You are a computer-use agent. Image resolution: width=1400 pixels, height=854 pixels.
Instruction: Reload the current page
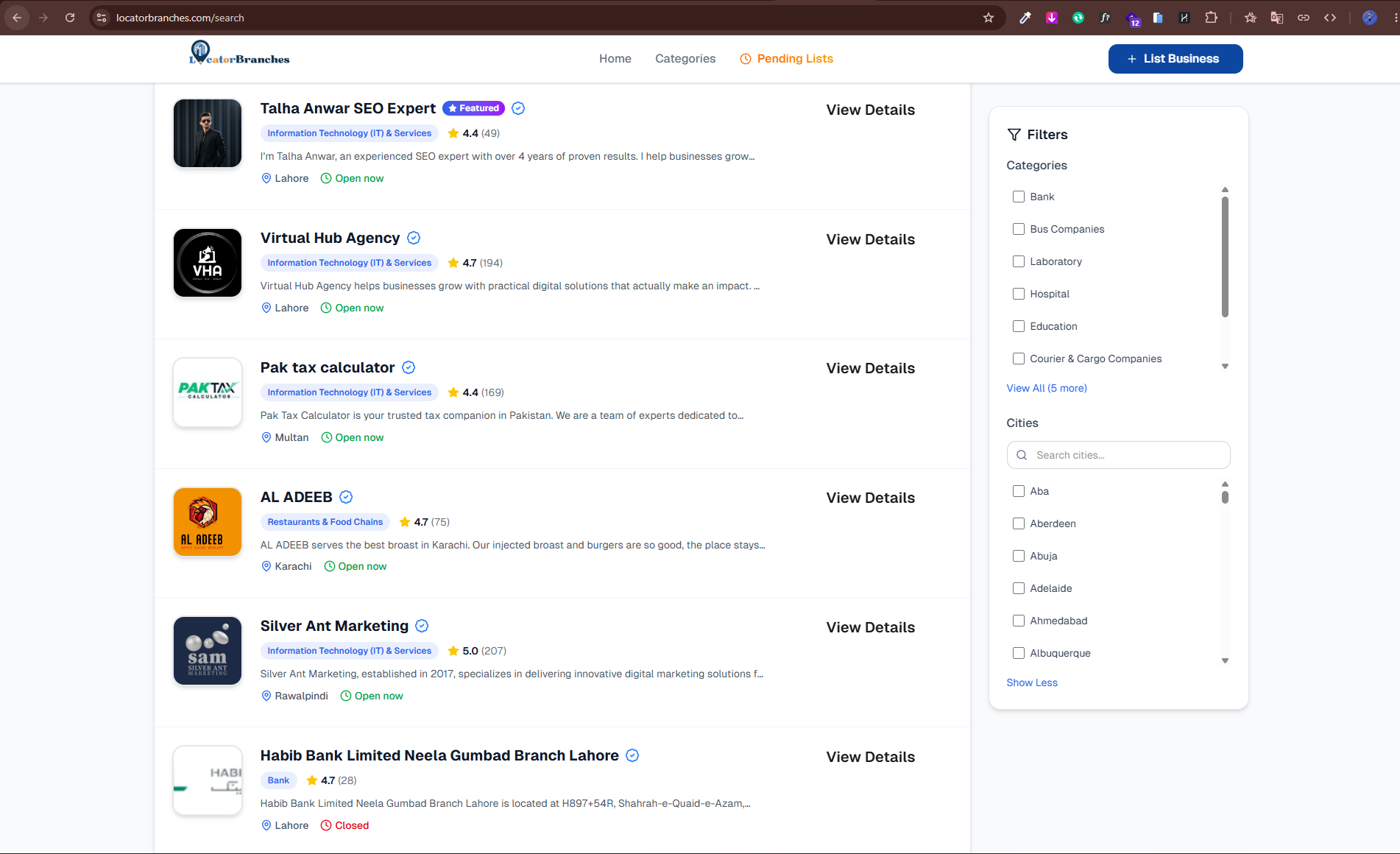70,18
